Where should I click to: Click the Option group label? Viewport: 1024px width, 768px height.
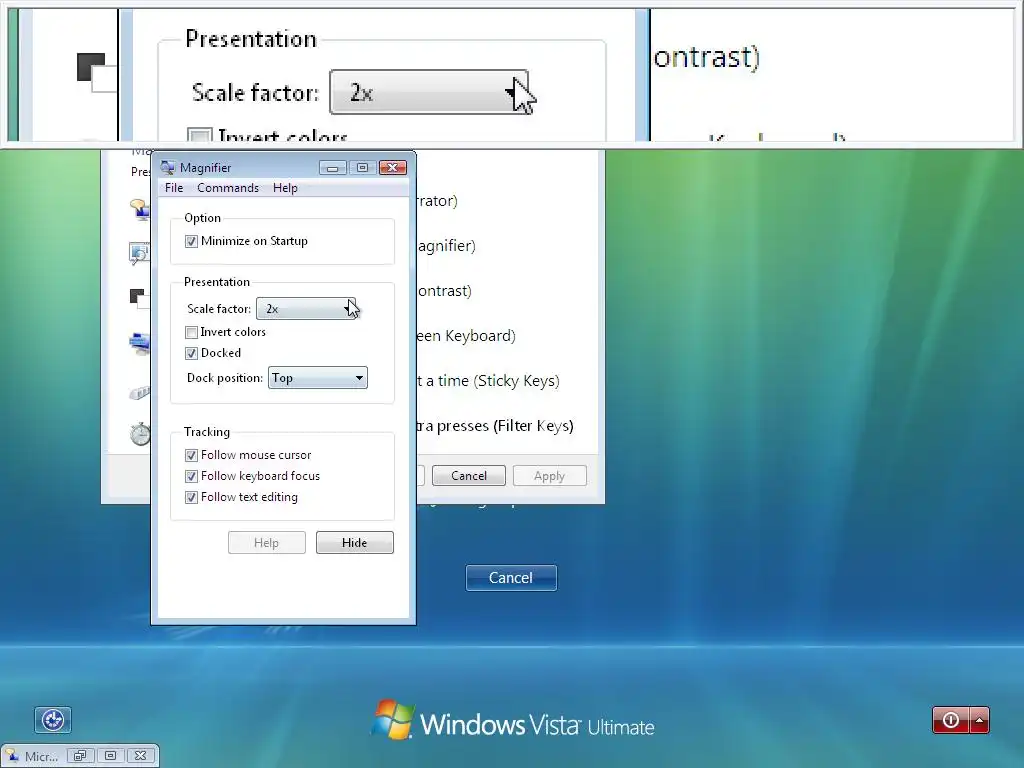click(202, 217)
